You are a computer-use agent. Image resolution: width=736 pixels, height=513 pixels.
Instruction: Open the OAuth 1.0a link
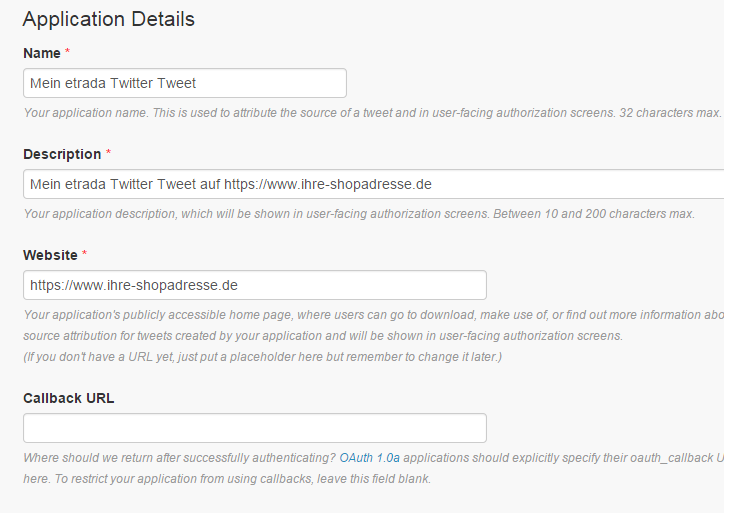point(370,458)
